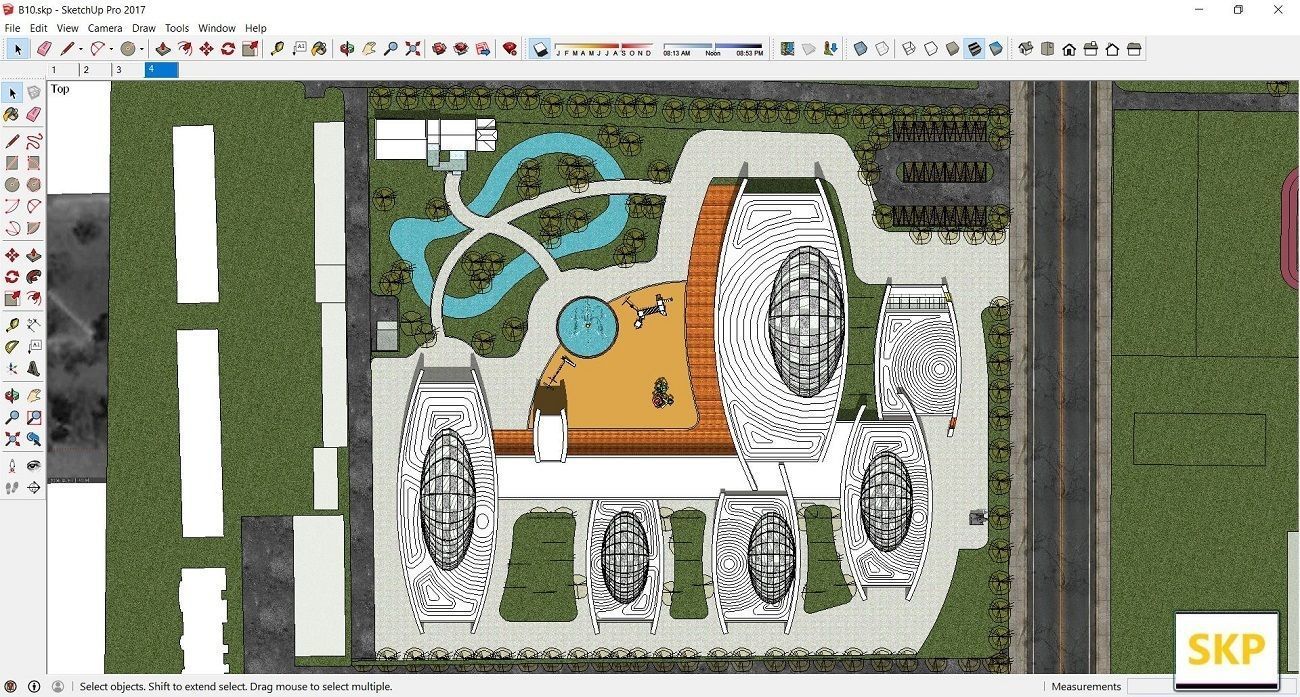Enable Wireframe face style
This screenshot has width=1300, height=697.
pos(909,48)
